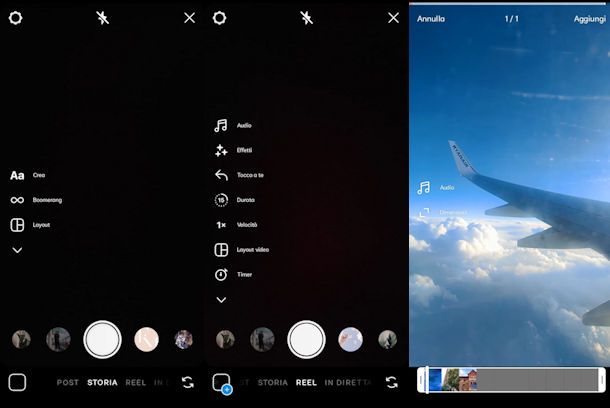Switch to POST mode
610x408 pixels.
coord(68,383)
